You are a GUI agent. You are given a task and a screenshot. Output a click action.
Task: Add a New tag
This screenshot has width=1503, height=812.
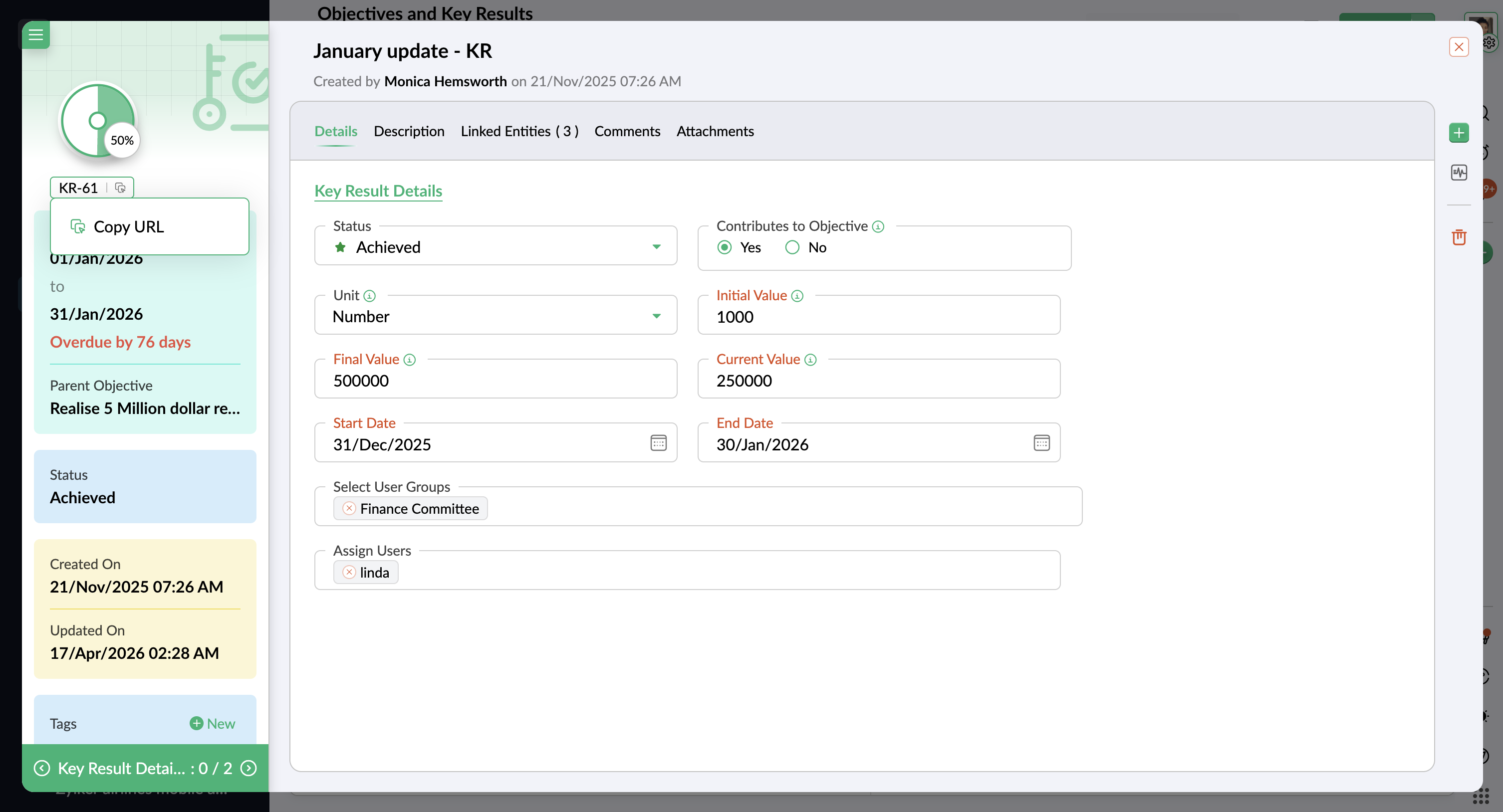[x=213, y=723]
